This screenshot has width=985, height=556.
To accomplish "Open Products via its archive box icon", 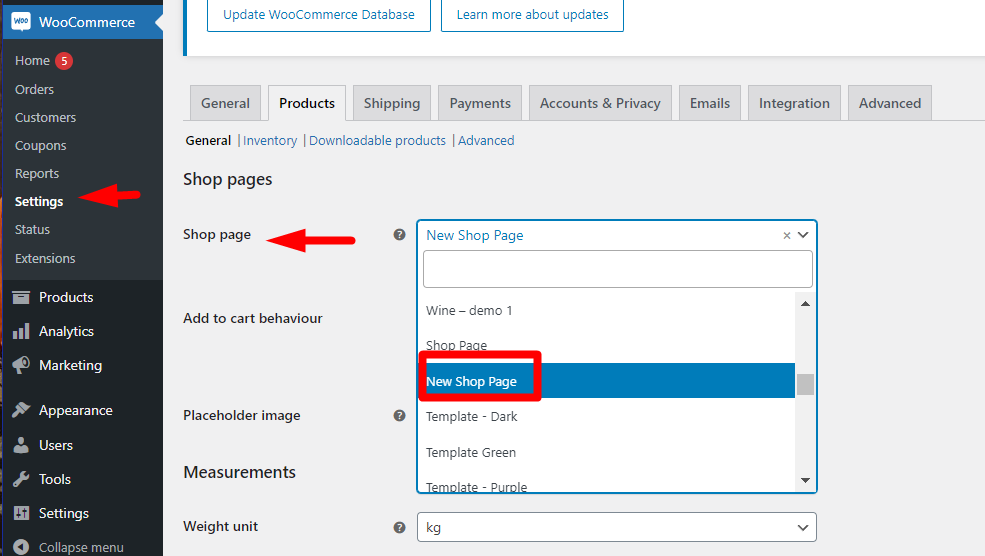I will [x=21, y=297].
